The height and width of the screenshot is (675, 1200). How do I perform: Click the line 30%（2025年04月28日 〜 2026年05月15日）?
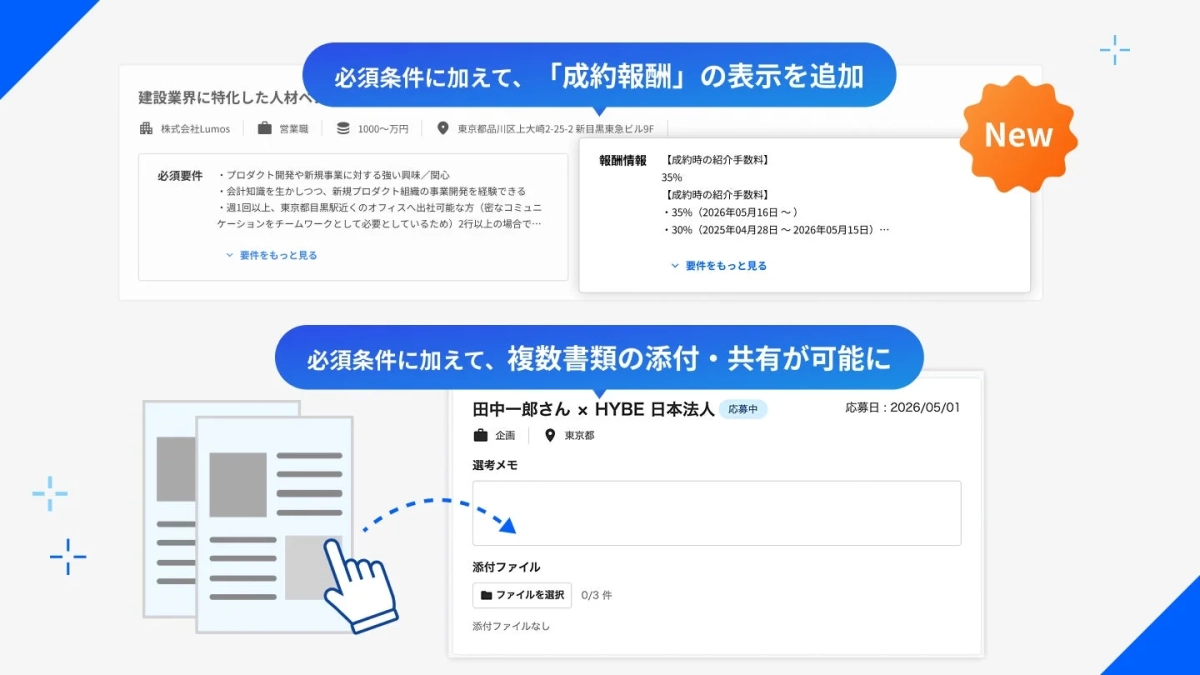775,230
